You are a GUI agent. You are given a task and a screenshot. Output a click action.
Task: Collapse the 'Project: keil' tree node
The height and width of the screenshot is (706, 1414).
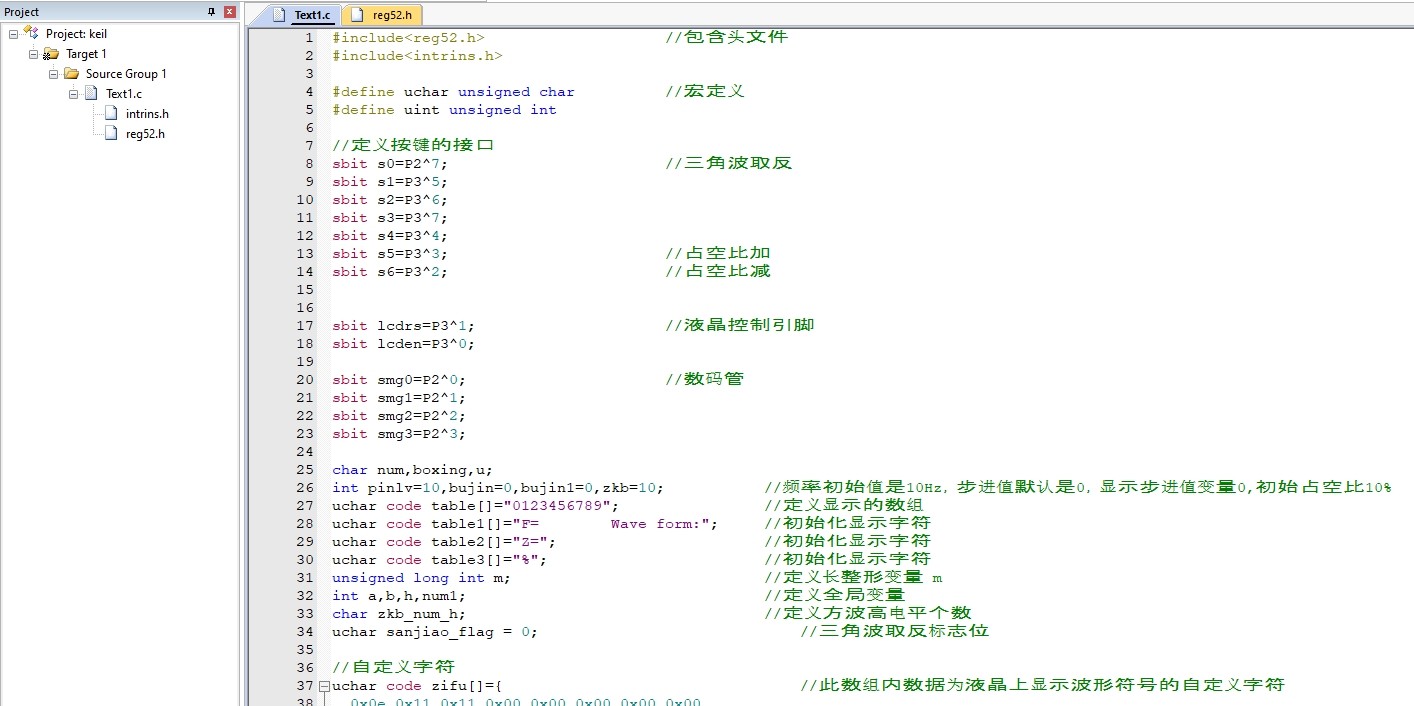(x=13, y=34)
